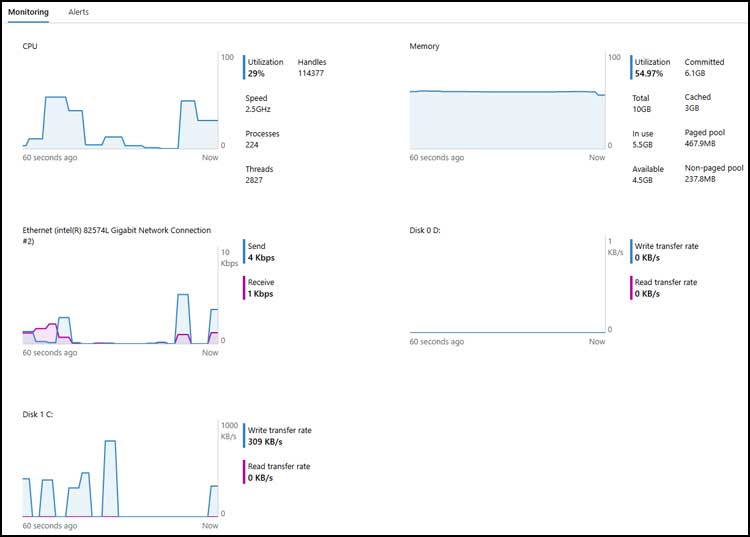Image resolution: width=750 pixels, height=537 pixels.
Task: Click the Memory utilization chart
Action: (x=507, y=101)
